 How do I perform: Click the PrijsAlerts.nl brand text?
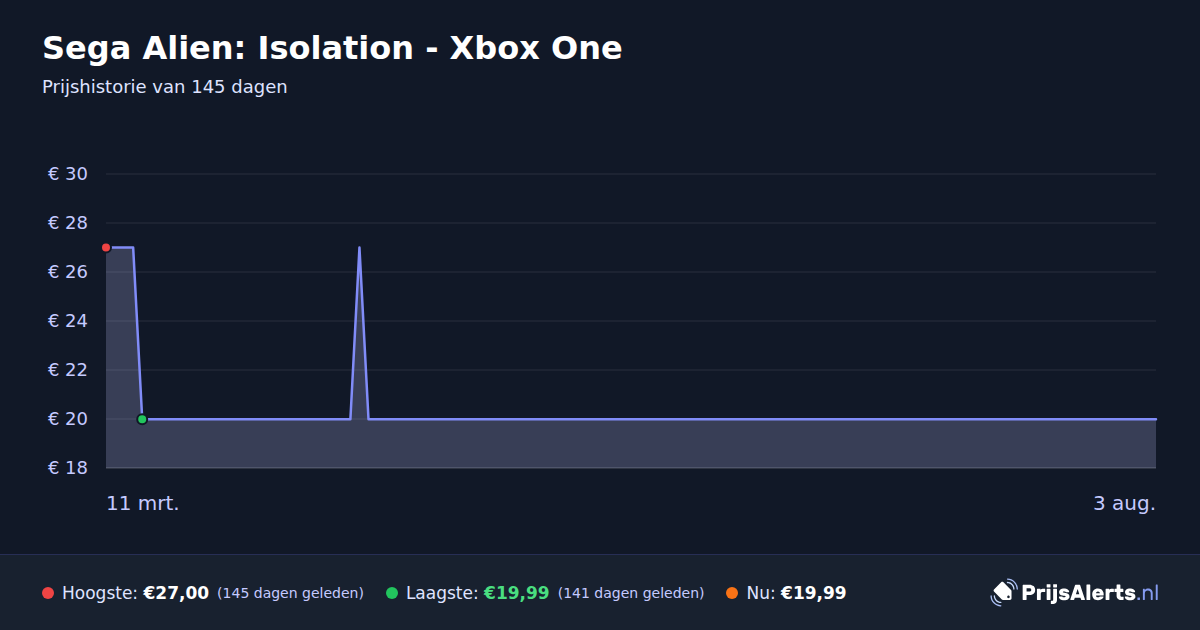pyautogui.click(x=1090, y=593)
